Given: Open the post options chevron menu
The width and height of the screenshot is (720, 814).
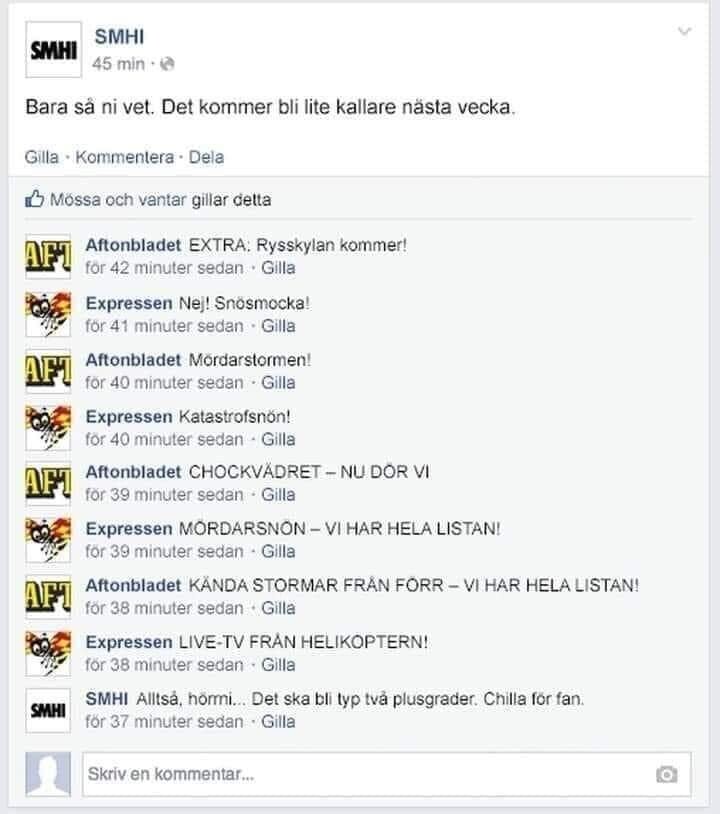Looking at the screenshot, I should (x=685, y=32).
